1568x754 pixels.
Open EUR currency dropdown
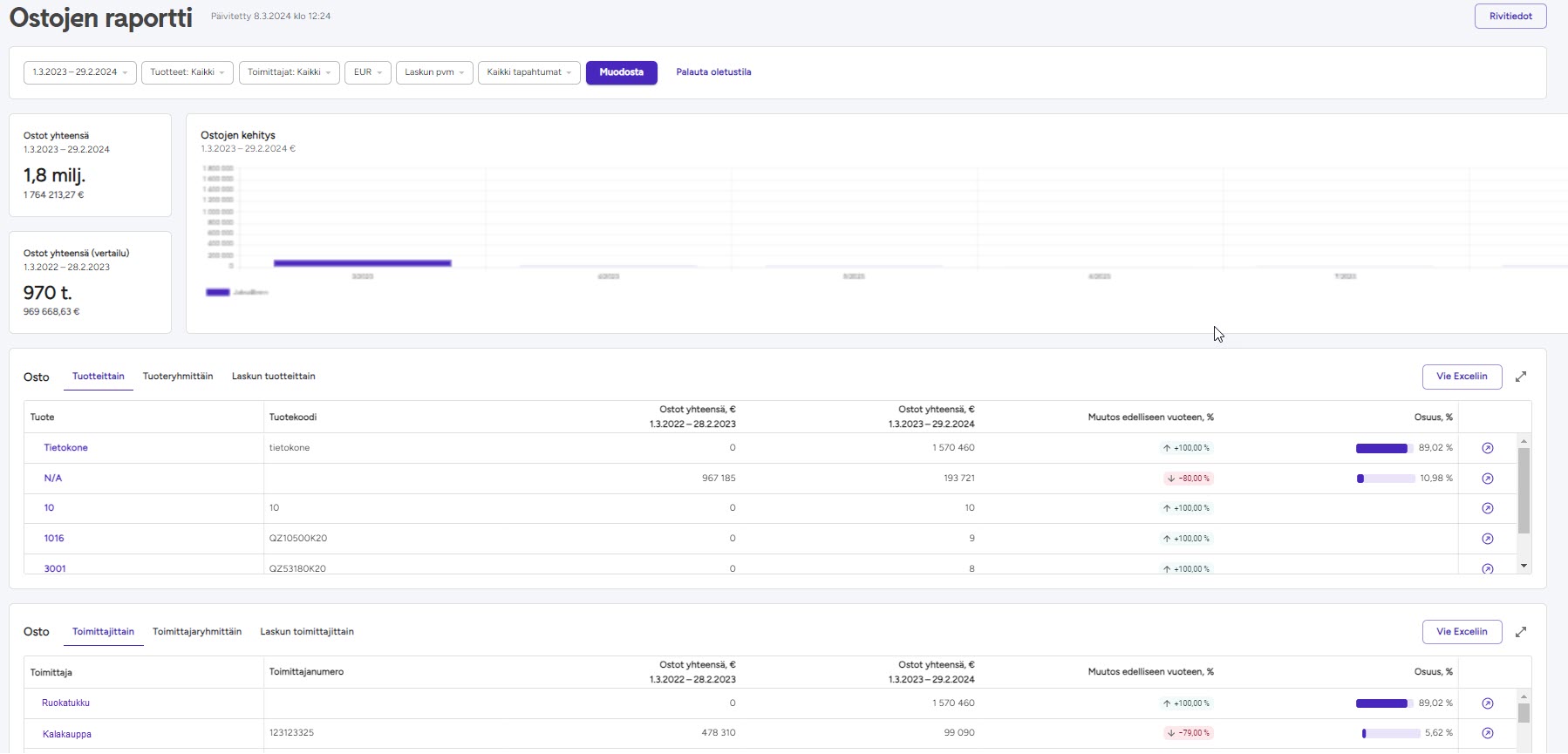point(368,72)
